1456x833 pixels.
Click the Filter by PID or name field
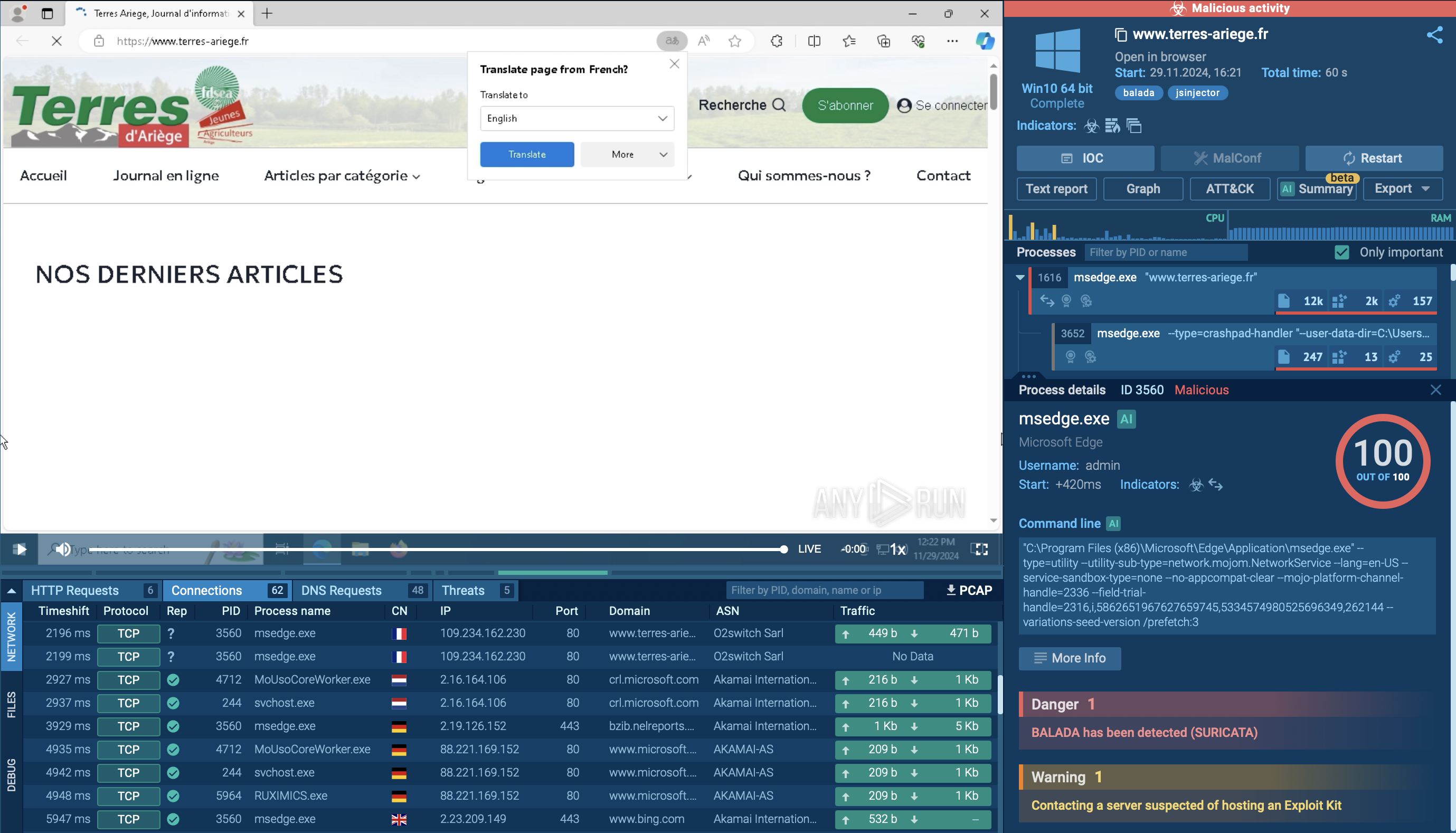(1165, 252)
